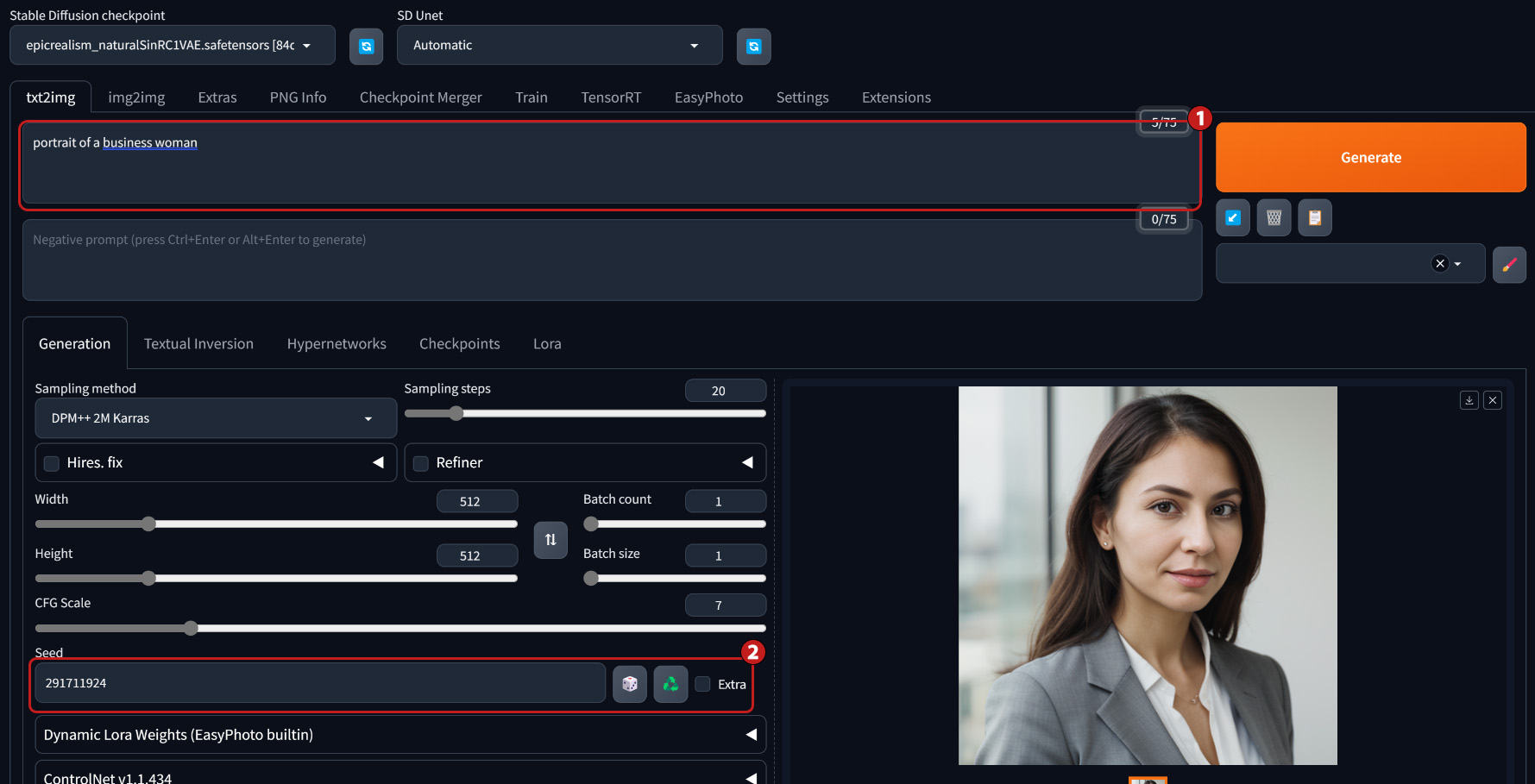Open the Train tab
Image resolution: width=1535 pixels, height=784 pixels.
[x=532, y=97]
